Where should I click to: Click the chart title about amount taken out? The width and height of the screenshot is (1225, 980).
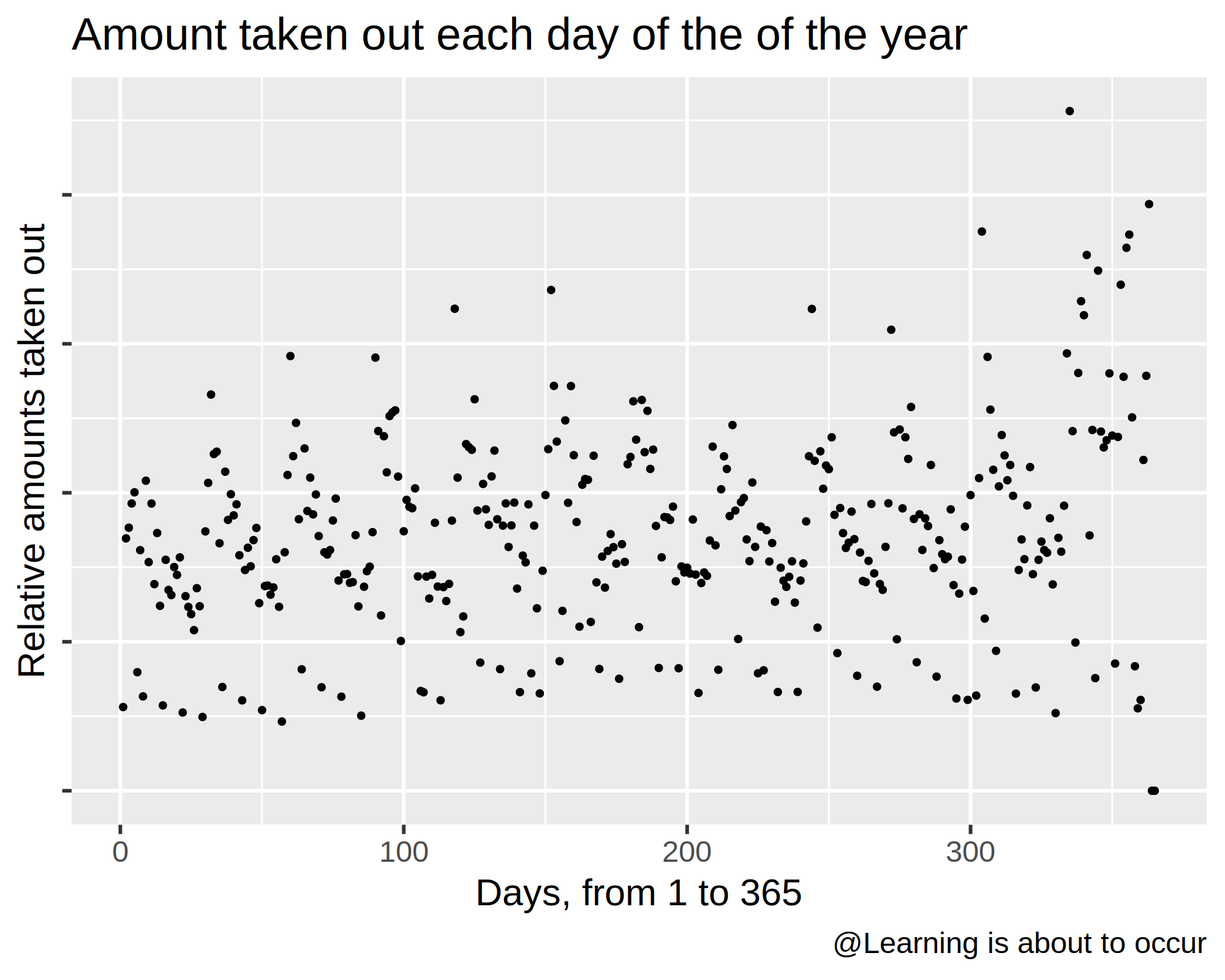(x=519, y=35)
